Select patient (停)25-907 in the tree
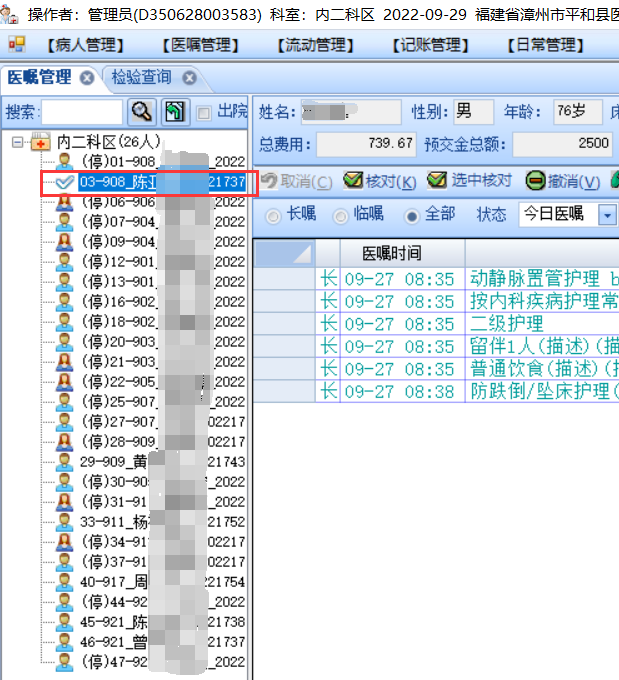 tap(164, 402)
